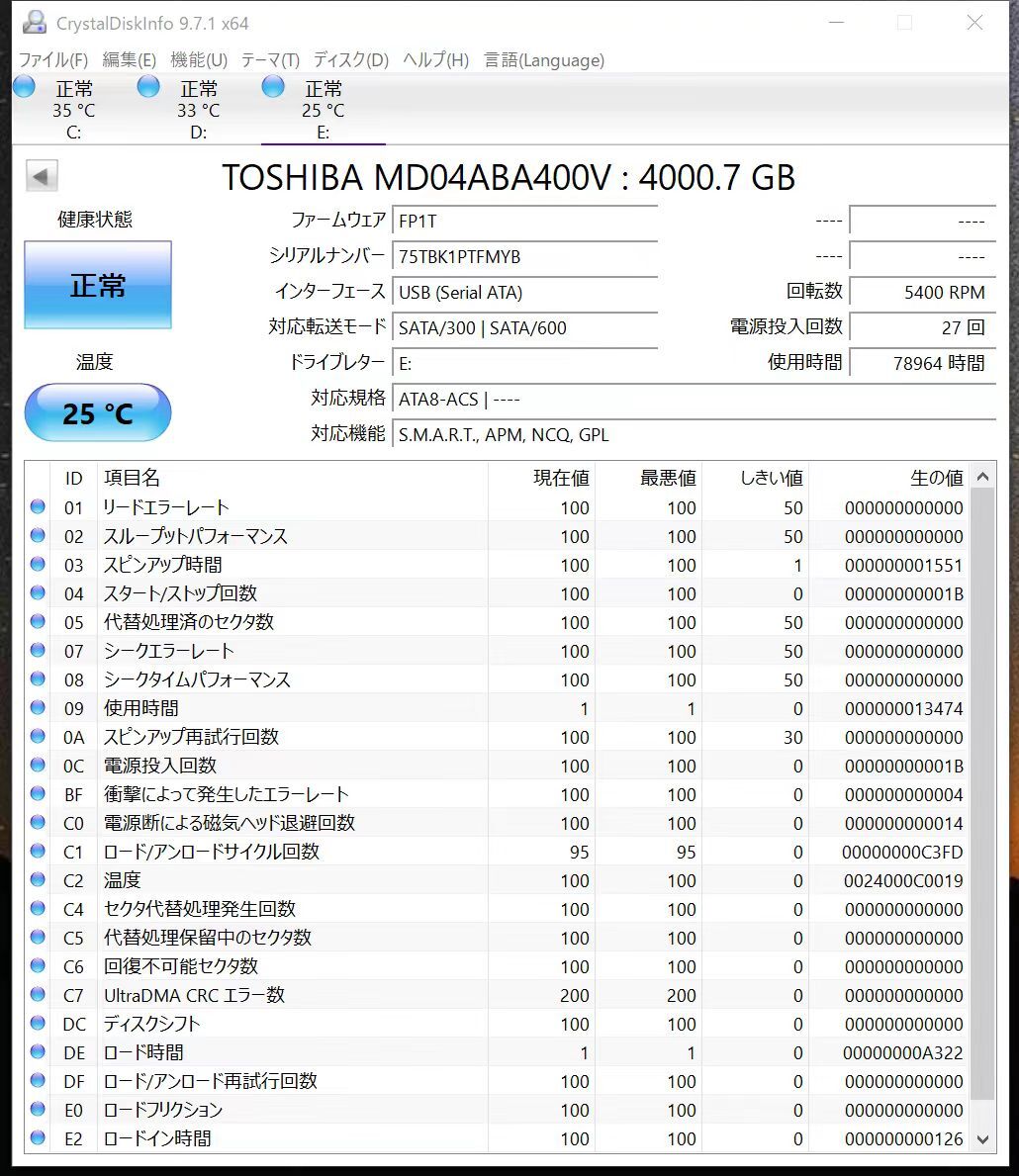Click the status dot for ID C2 温度
1019x1176 pixels.
click(x=38, y=879)
